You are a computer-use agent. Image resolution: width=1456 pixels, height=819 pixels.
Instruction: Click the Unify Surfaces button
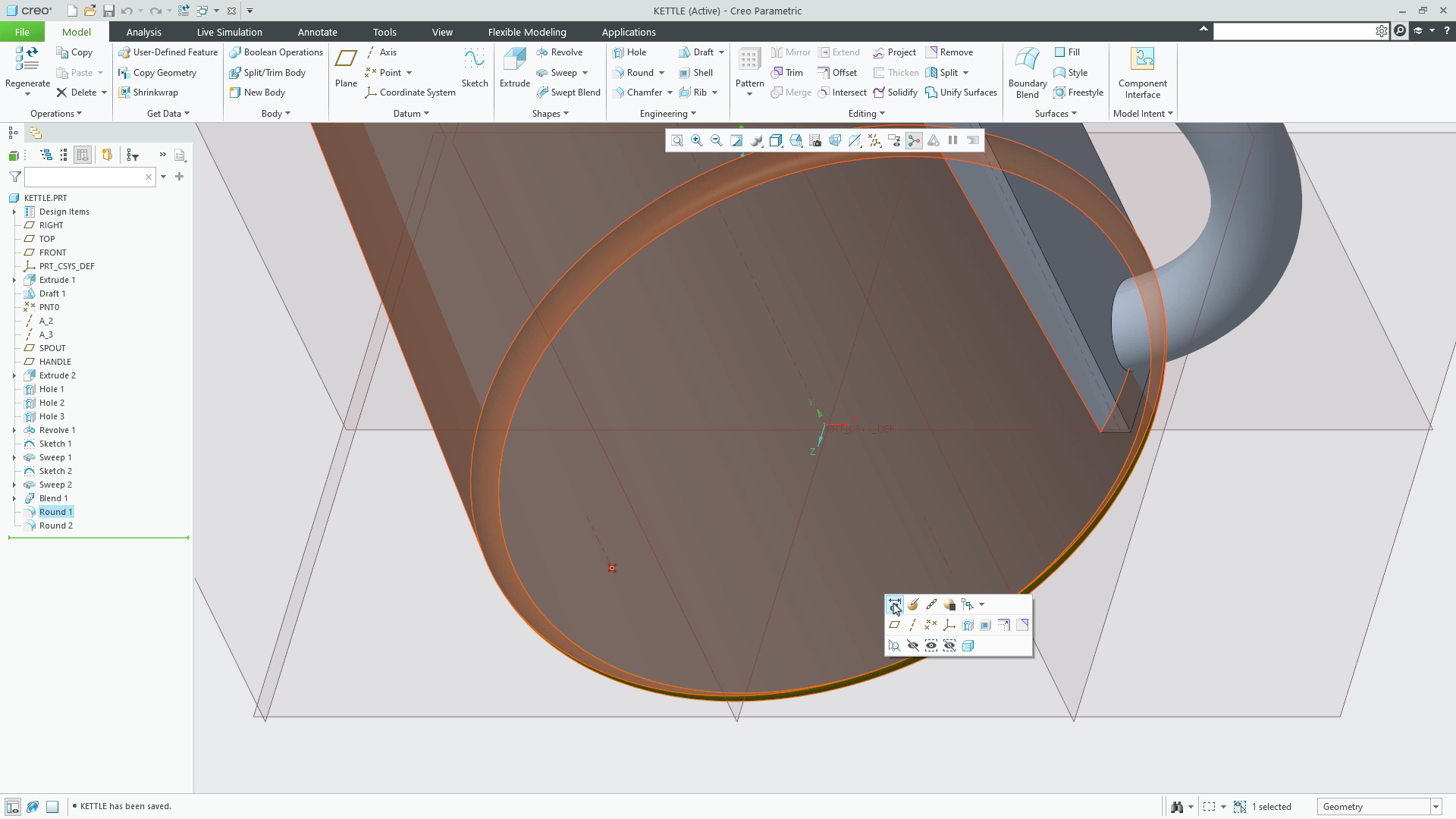point(961,93)
